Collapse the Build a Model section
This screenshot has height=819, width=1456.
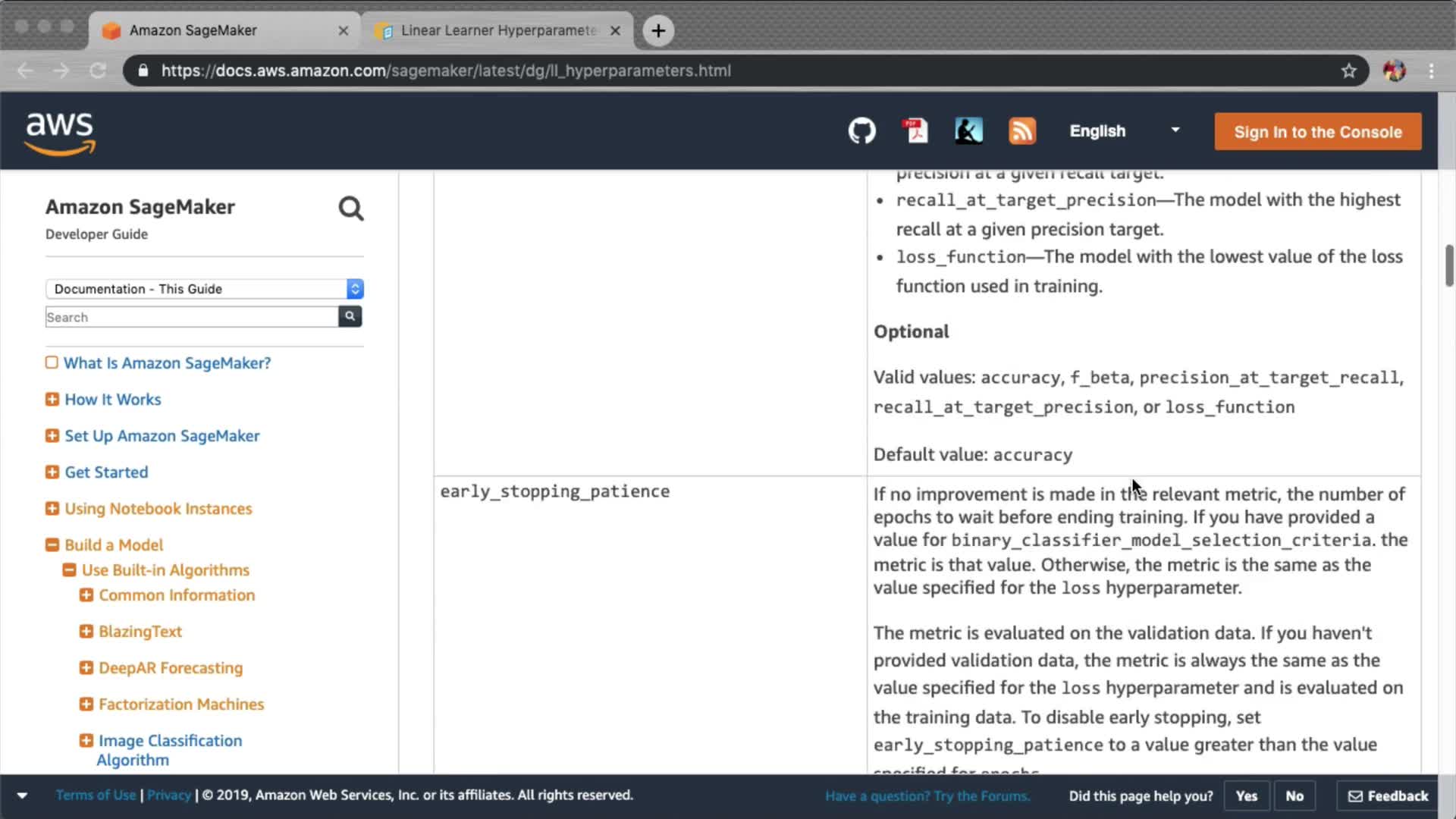pos(52,545)
